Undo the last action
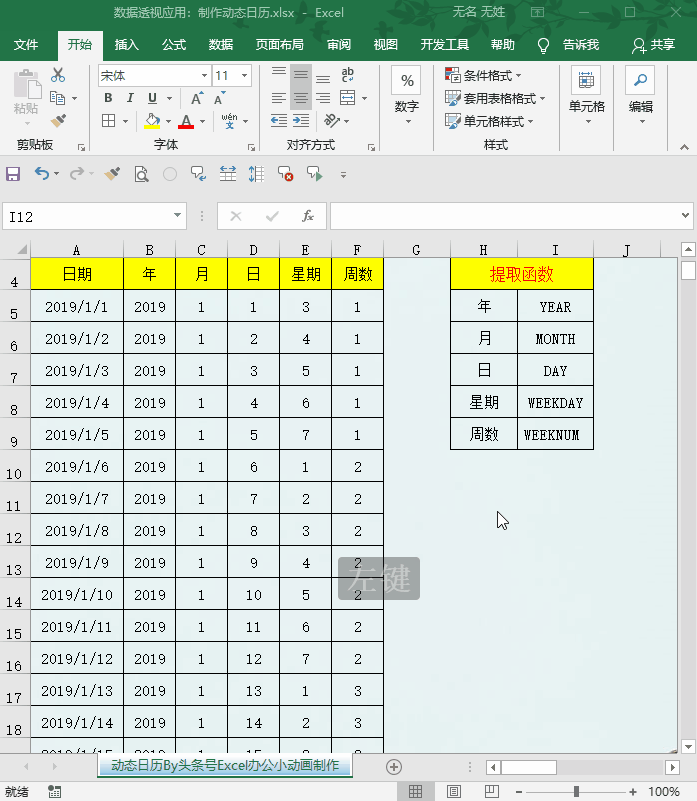The height and width of the screenshot is (801, 697). 42,174
